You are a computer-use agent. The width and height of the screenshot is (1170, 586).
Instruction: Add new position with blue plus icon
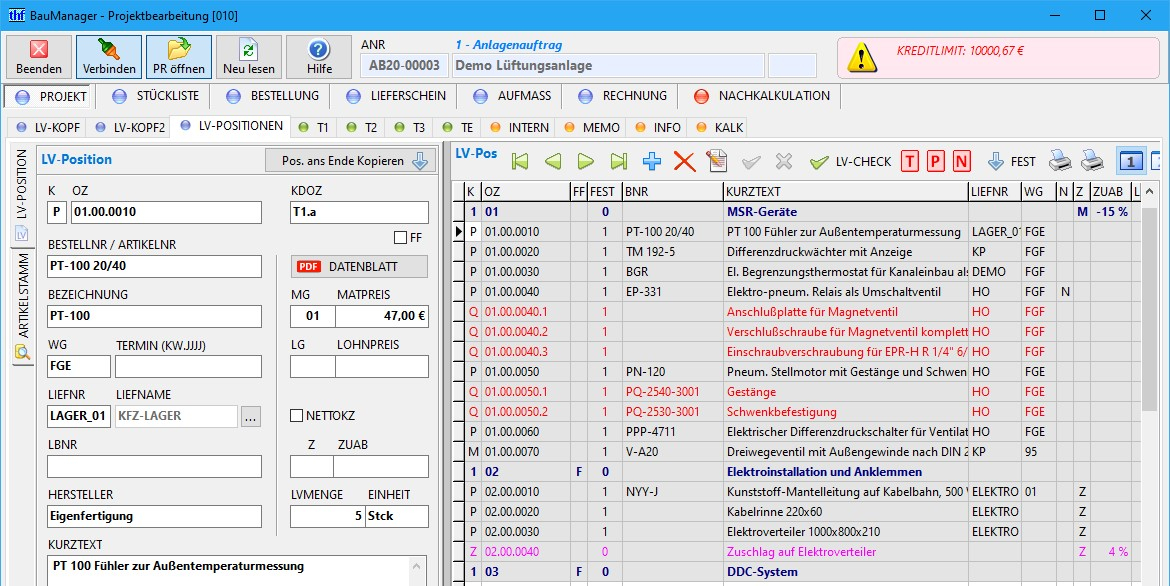point(652,161)
